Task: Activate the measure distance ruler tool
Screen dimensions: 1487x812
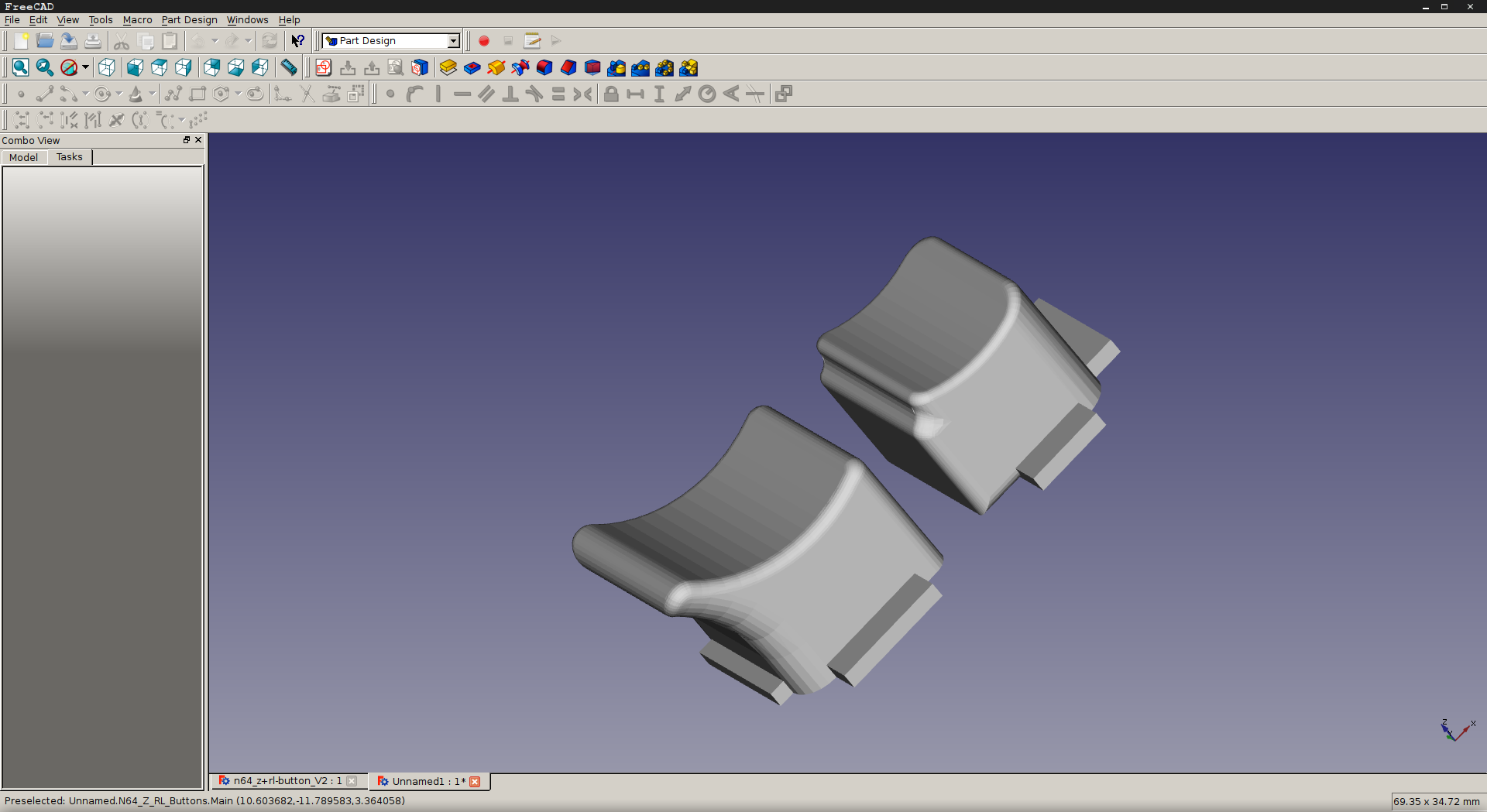Action: point(289,68)
